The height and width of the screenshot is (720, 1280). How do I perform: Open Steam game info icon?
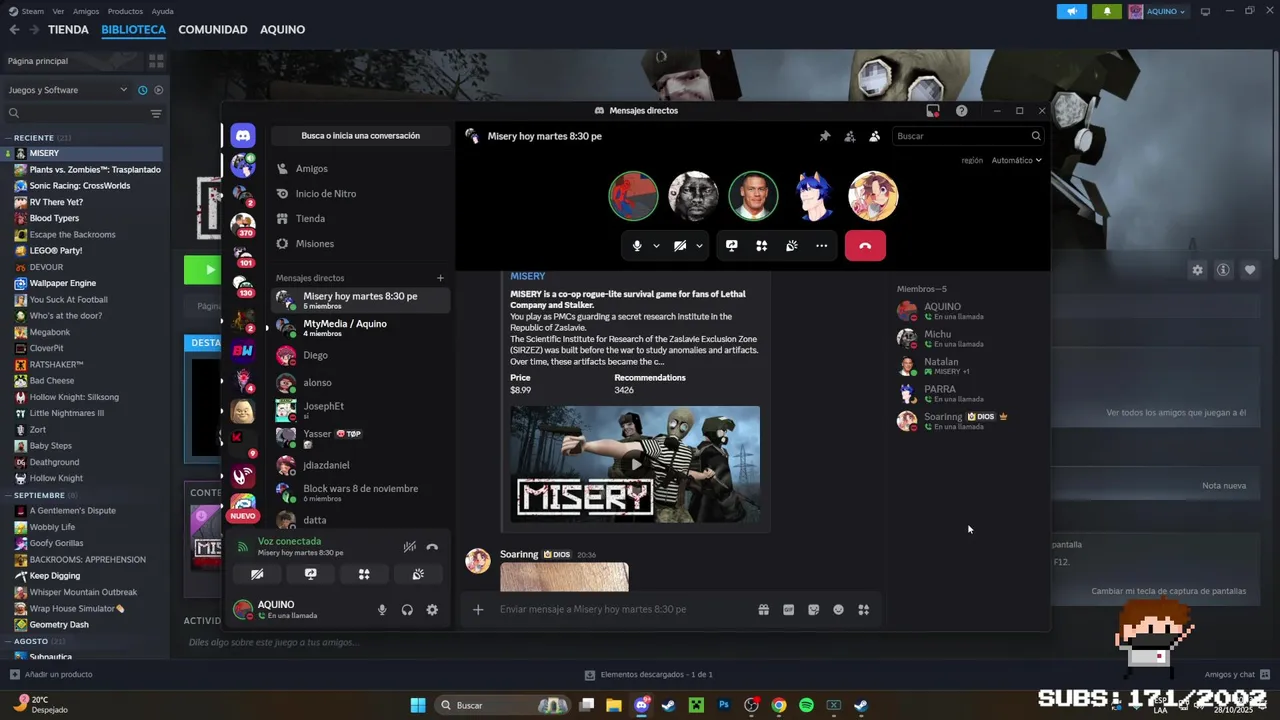[x=1223, y=270]
